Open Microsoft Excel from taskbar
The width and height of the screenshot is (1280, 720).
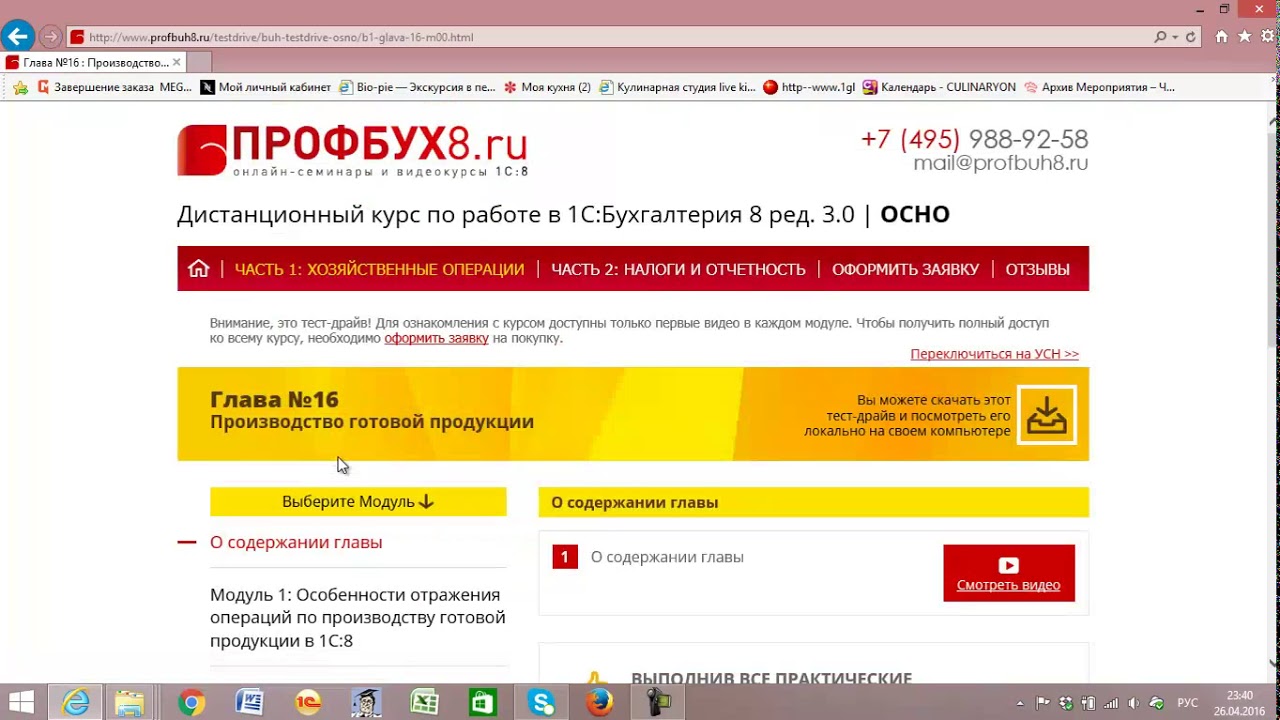pyautogui.click(x=425, y=703)
